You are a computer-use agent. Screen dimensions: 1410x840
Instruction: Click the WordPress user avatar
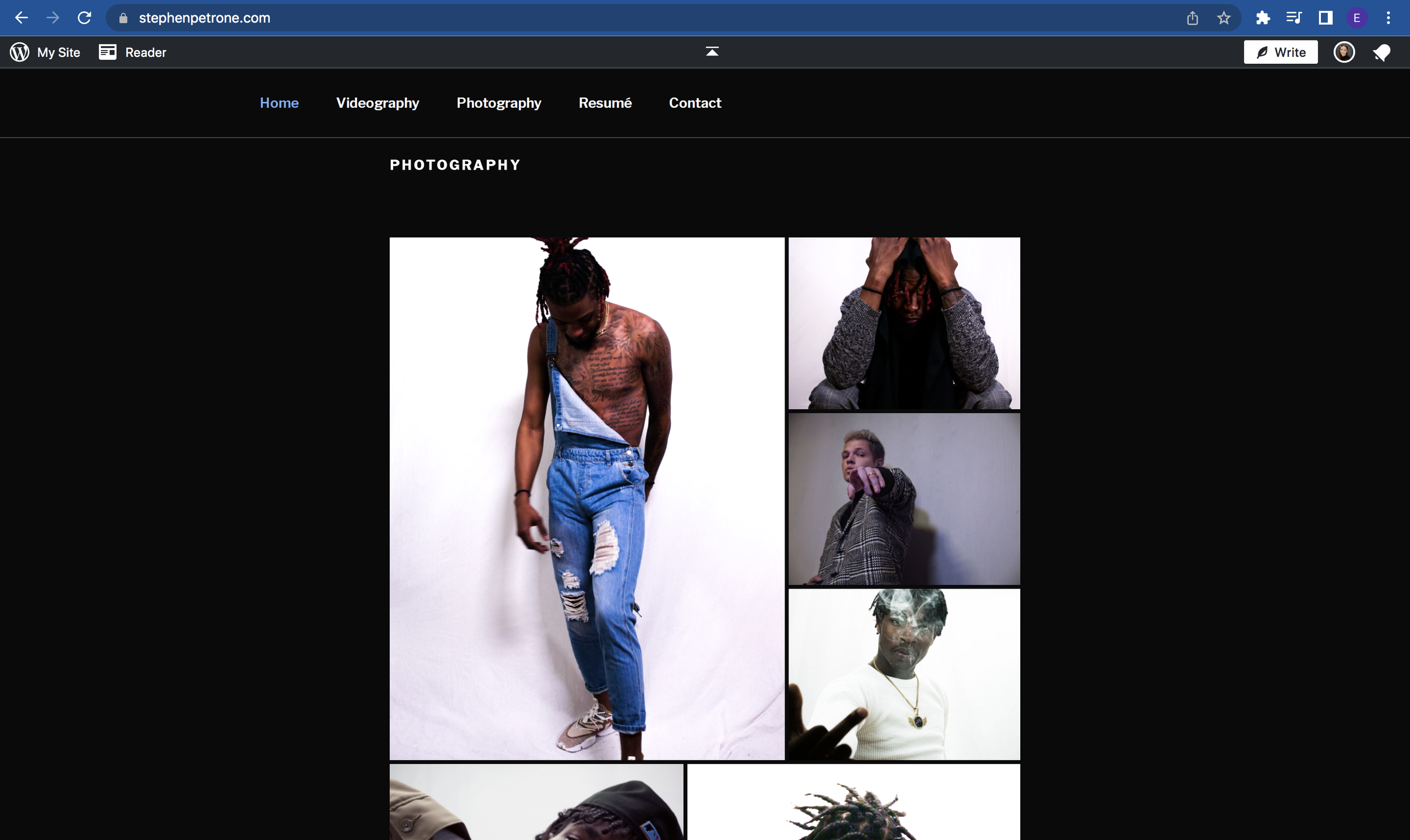(x=1344, y=52)
